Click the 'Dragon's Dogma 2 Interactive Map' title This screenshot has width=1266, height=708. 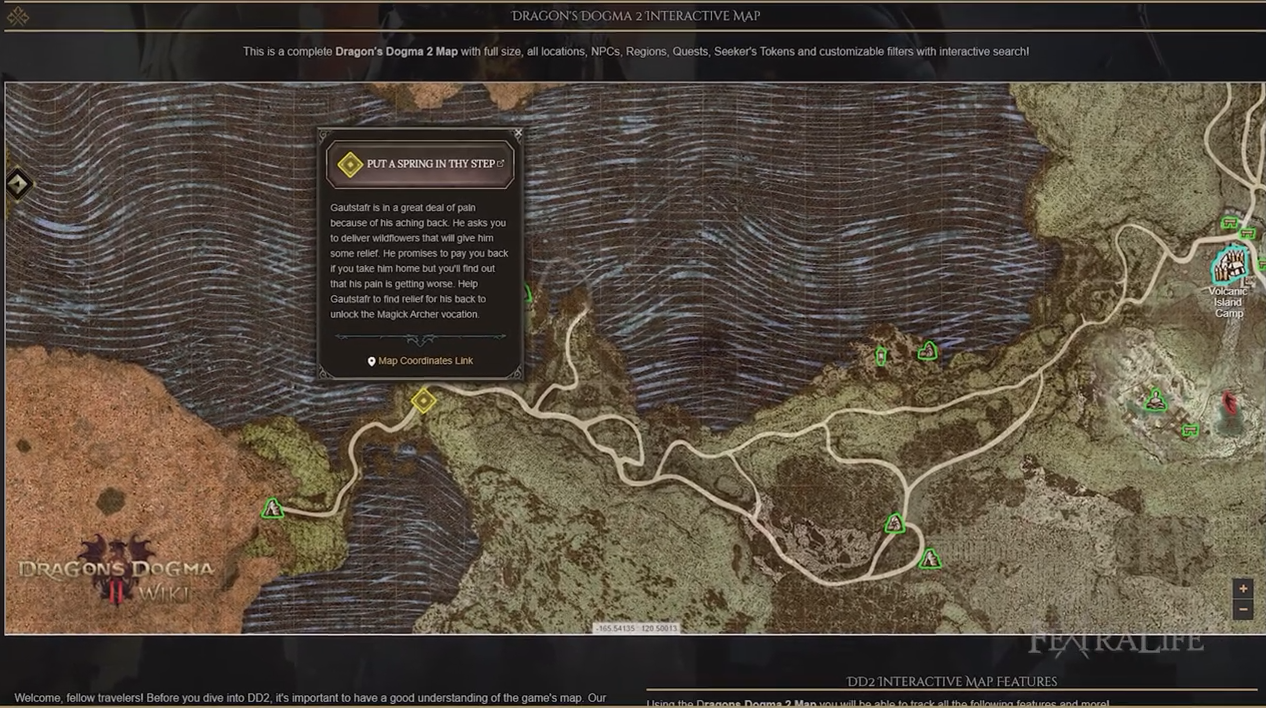click(x=636, y=16)
